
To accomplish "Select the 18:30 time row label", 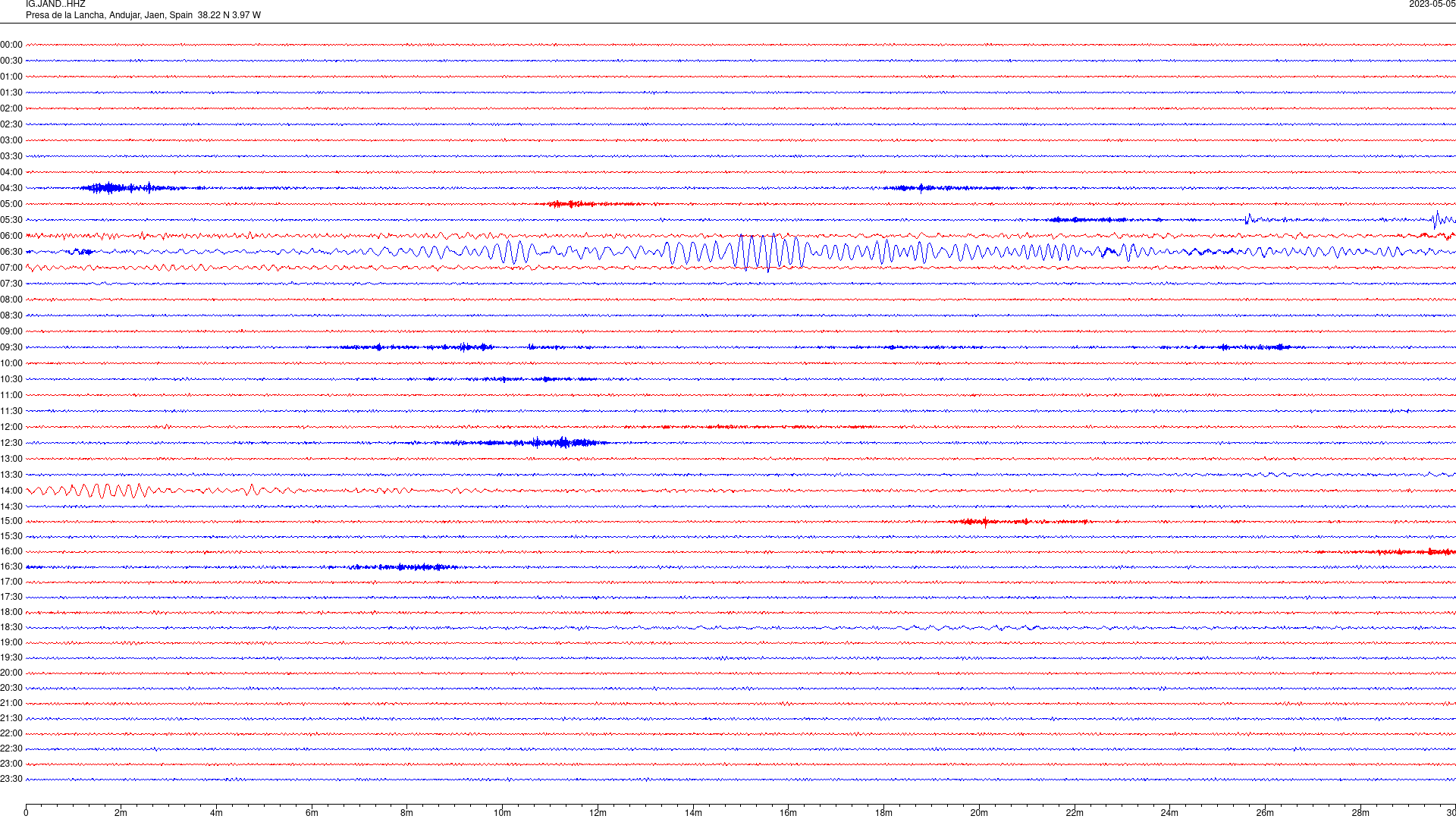I will [11, 627].
